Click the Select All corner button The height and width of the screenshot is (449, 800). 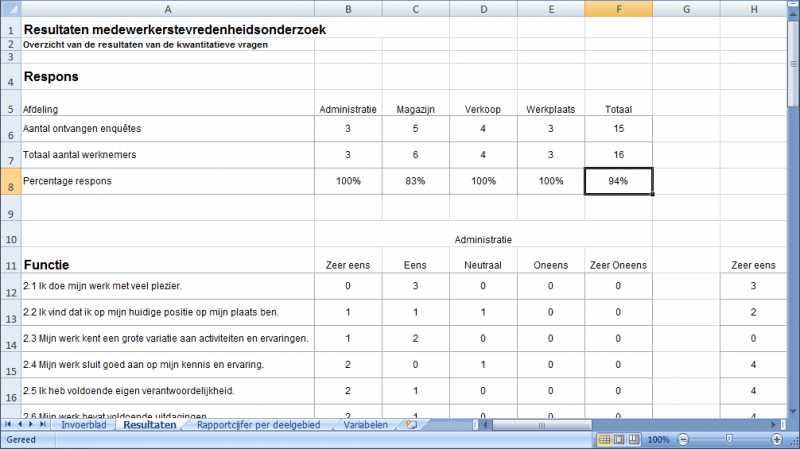10,9
